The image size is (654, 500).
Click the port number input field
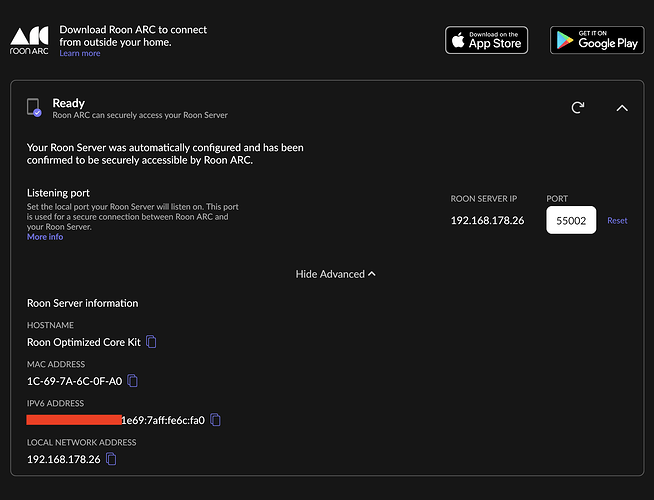click(571, 220)
